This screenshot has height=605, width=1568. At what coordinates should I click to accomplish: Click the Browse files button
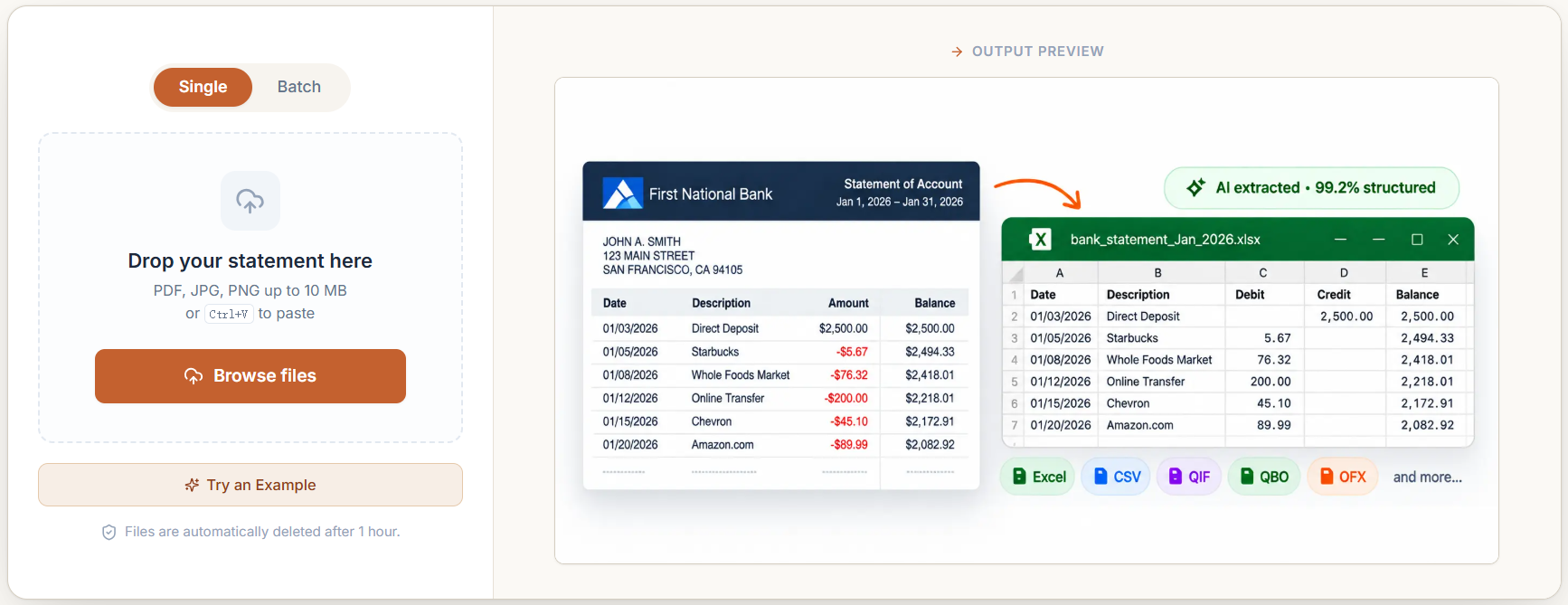250,376
